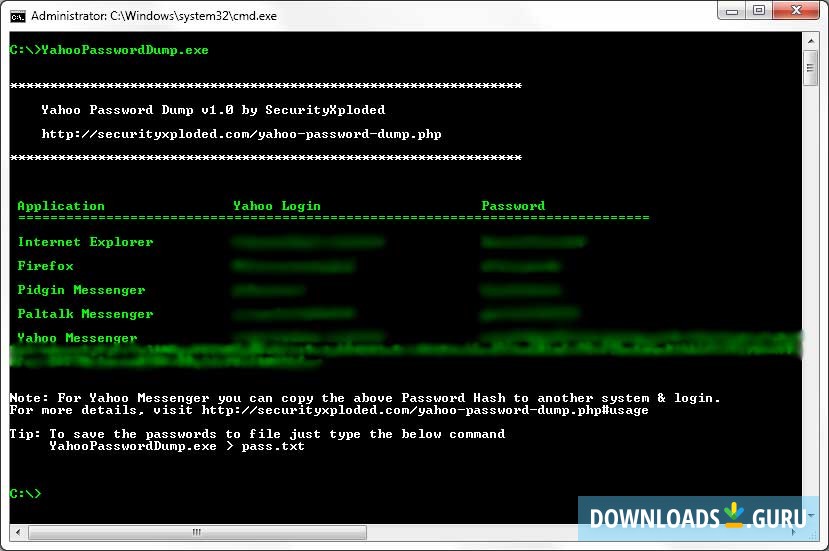The width and height of the screenshot is (829, 551).
Task: Close the cmd.exe window
Action: (796, 11)
